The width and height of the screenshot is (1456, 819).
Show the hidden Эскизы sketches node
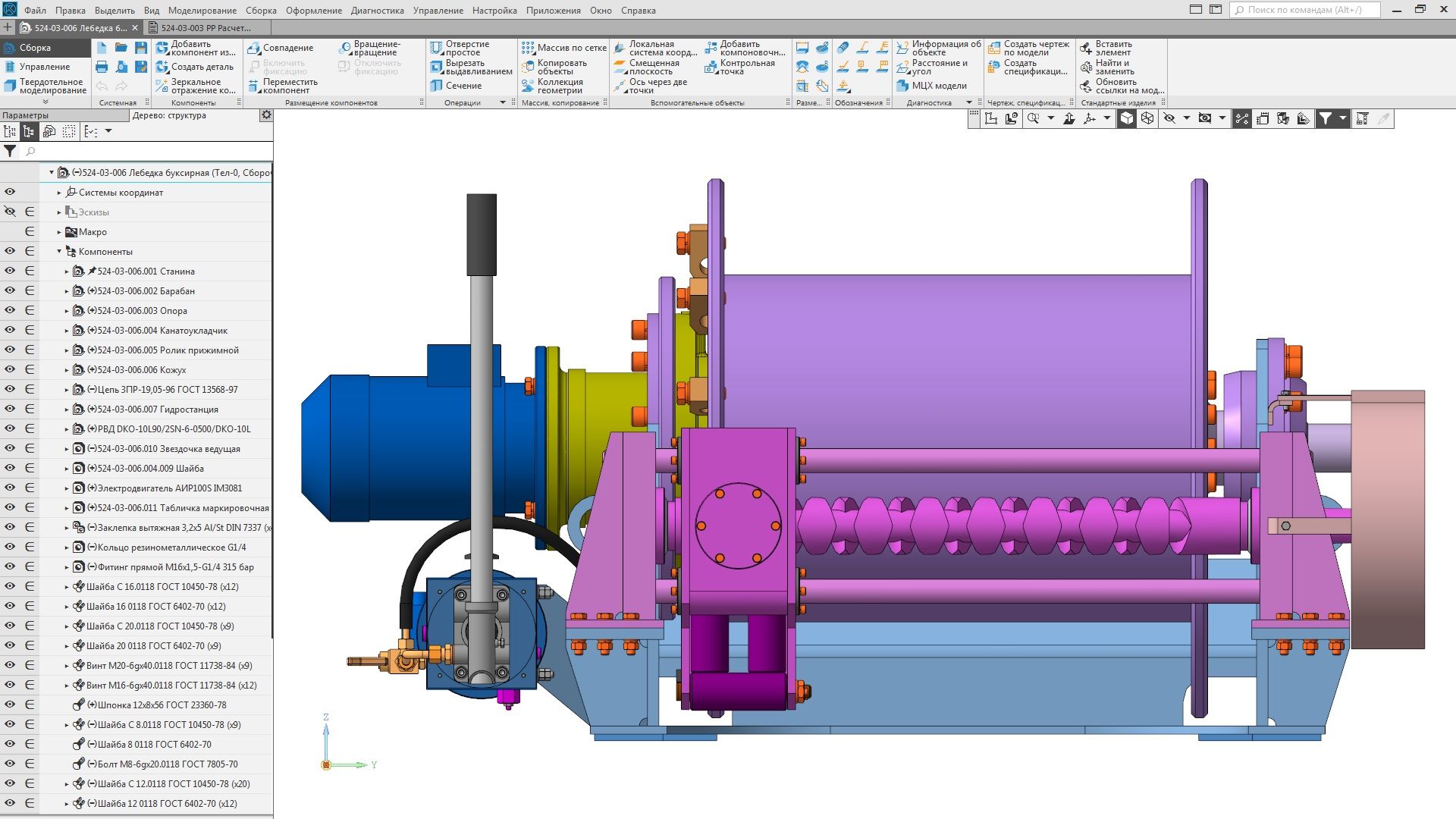click(x=10, y=212)
